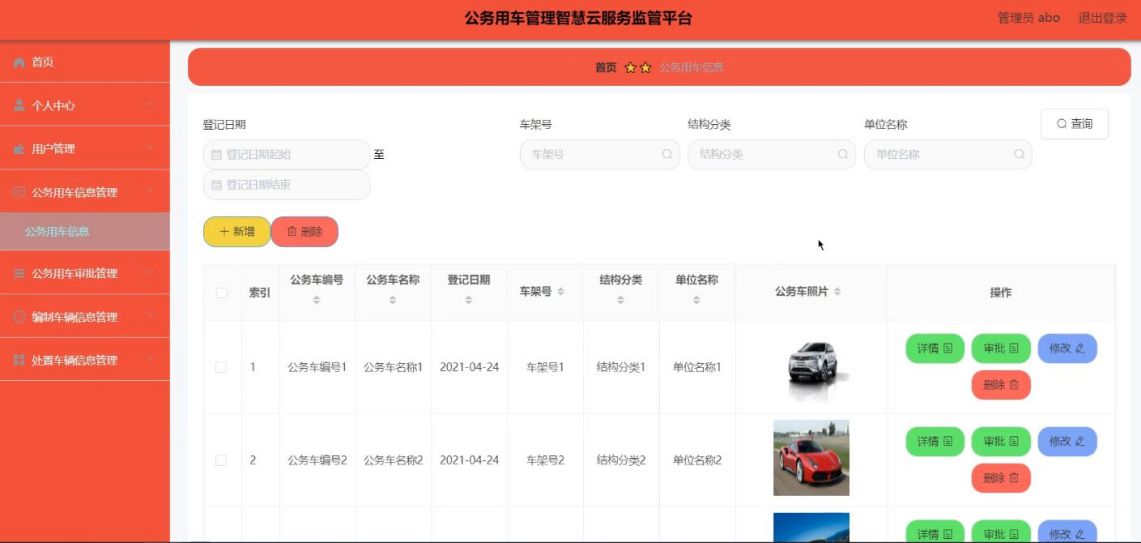The height and width of the screenshot is (543, 1141).
Task: Collapse the 公务用车信息管理 menu chevron
Action: point(150,191)
